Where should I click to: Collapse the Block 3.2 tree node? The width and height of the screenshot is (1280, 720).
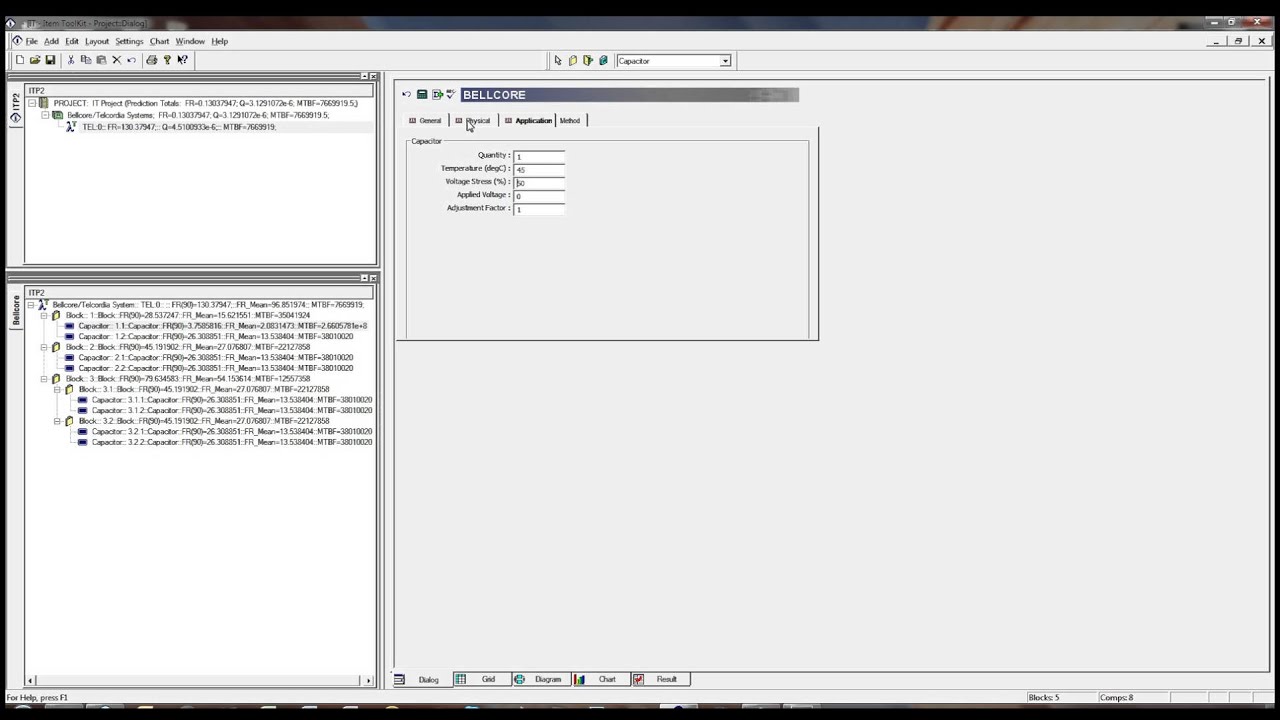click(57, 421)
